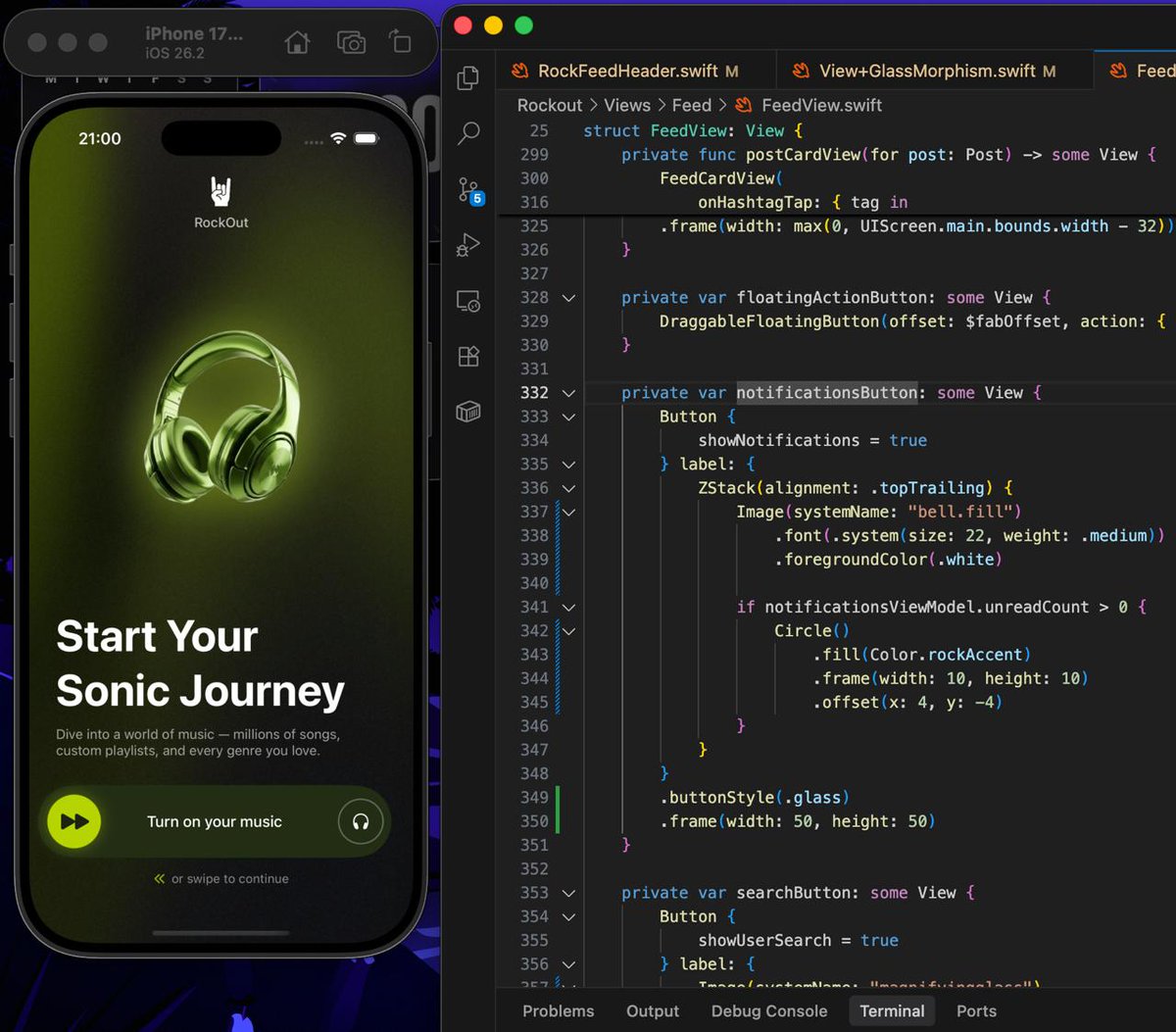The height and width of the screenshot is (1032, 1176).
Task: Click notificationsButton identifier on line 332
Action: tap(827, 393)
